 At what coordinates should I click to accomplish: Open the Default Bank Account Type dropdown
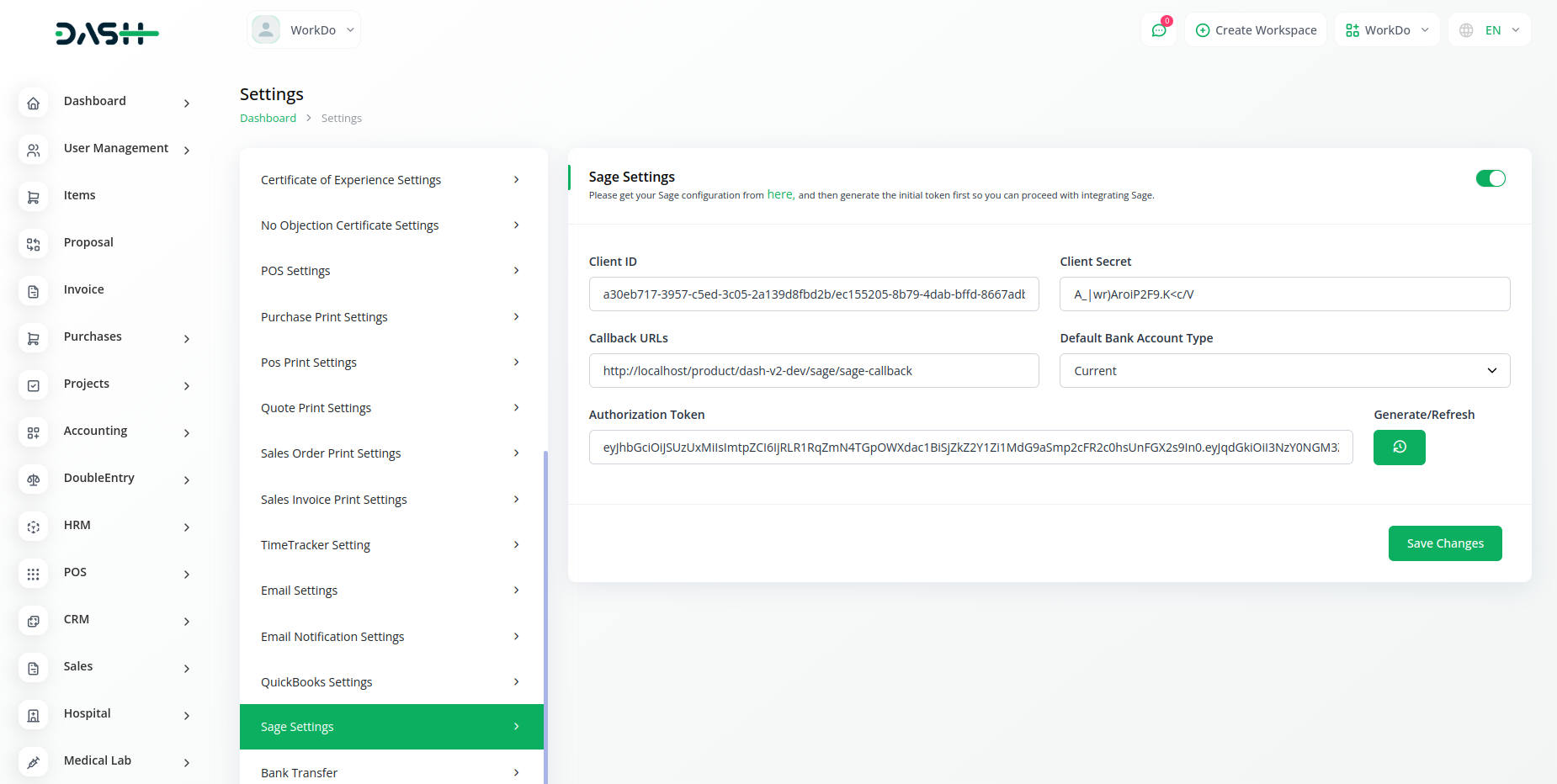[1284, 371]
